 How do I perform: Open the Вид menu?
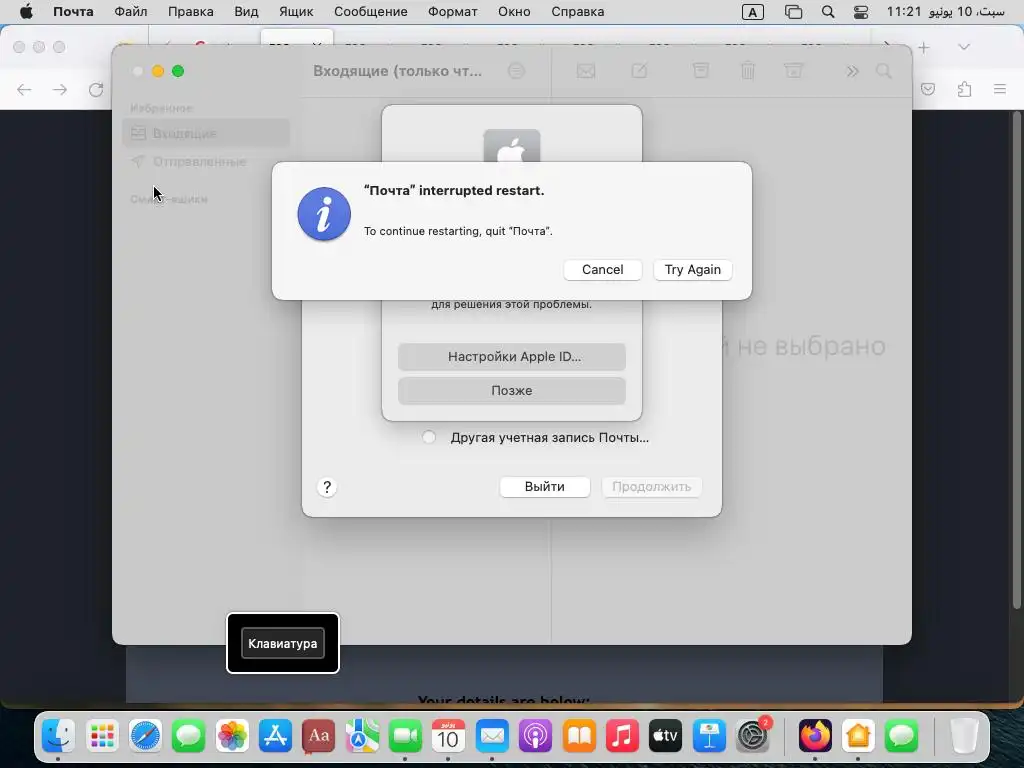click(x=246, y=12)
